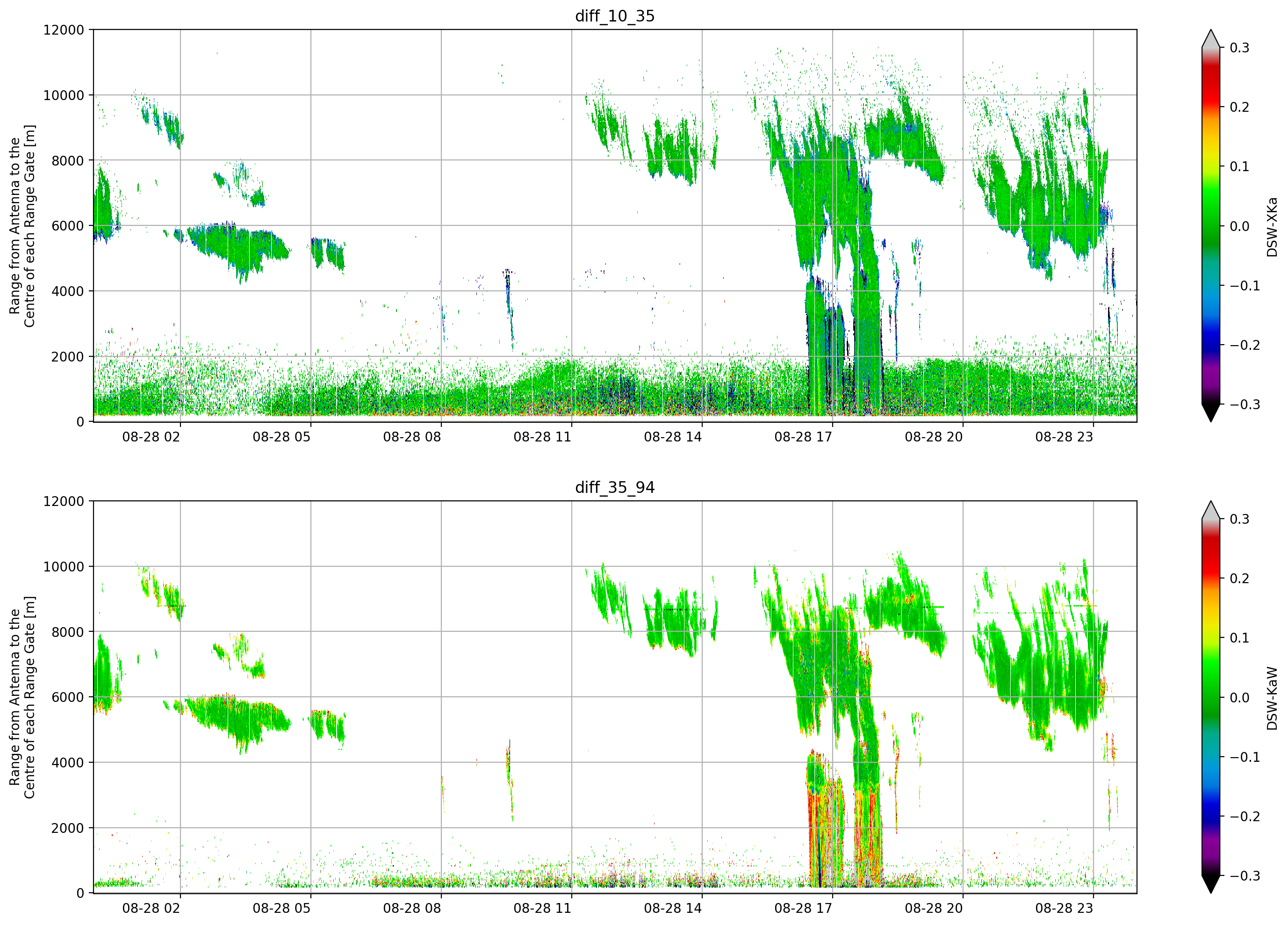Click the 0.3 tick on DSW-KaW colorbar
1288x925 pixels.
pos(1240,519)
